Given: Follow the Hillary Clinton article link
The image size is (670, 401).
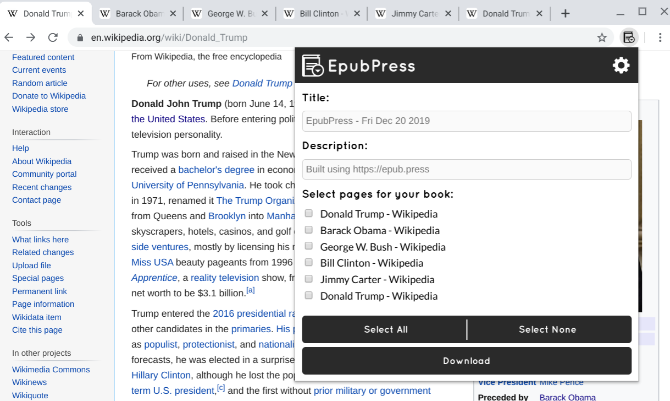Looking at the screenshot, I should coord(161,375).
